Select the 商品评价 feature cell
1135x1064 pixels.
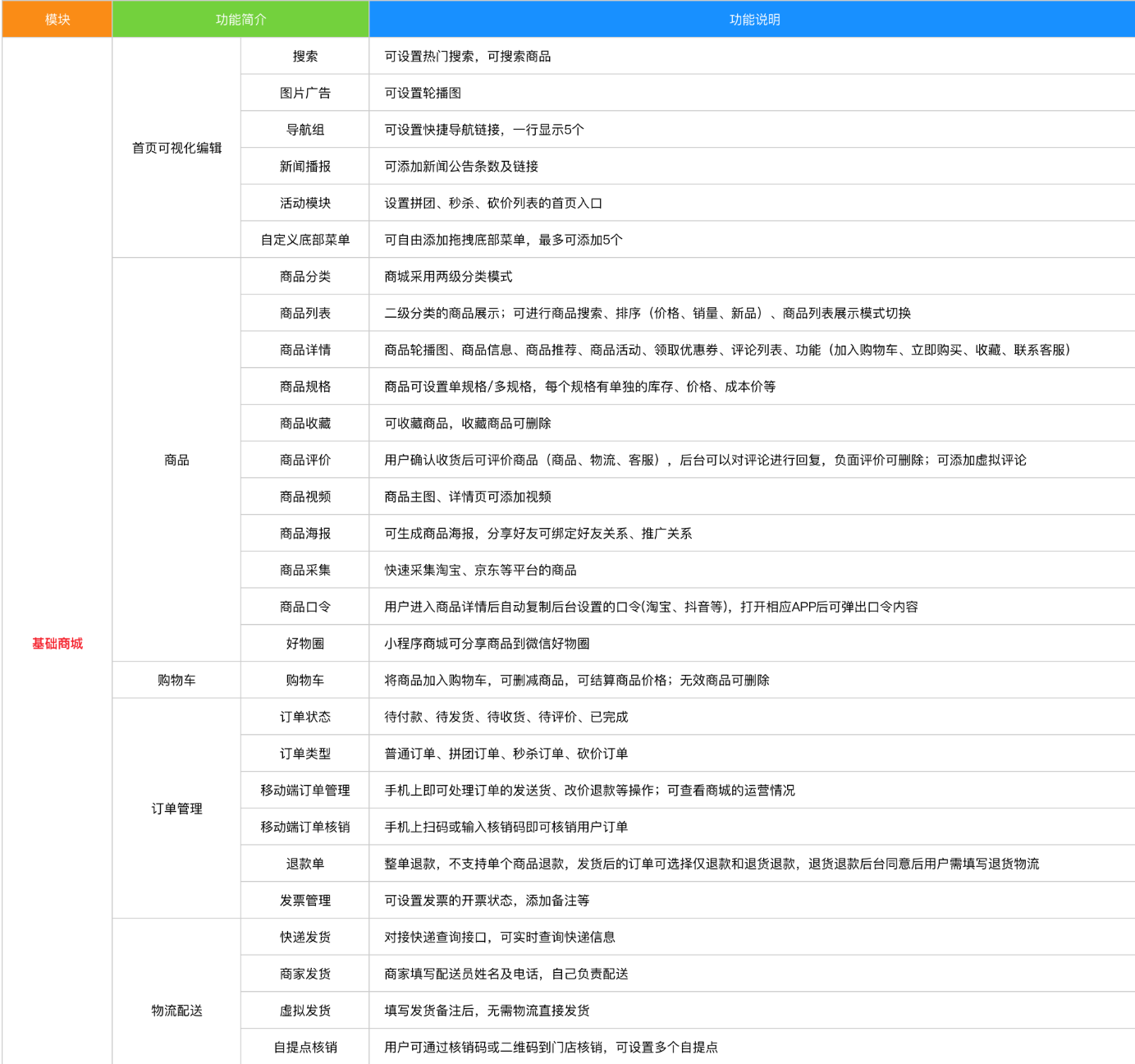tap(305, 460)
